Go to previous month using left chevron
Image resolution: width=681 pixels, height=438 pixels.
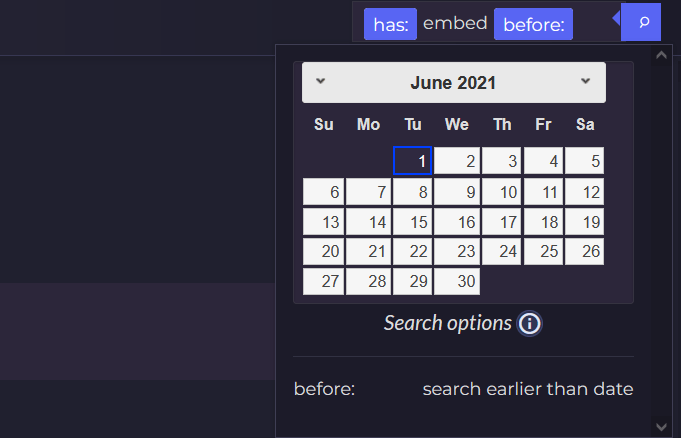[321, 81]
